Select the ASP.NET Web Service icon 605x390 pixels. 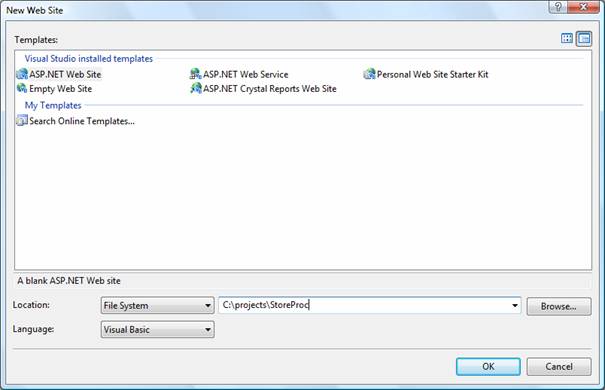click(196, 74)
